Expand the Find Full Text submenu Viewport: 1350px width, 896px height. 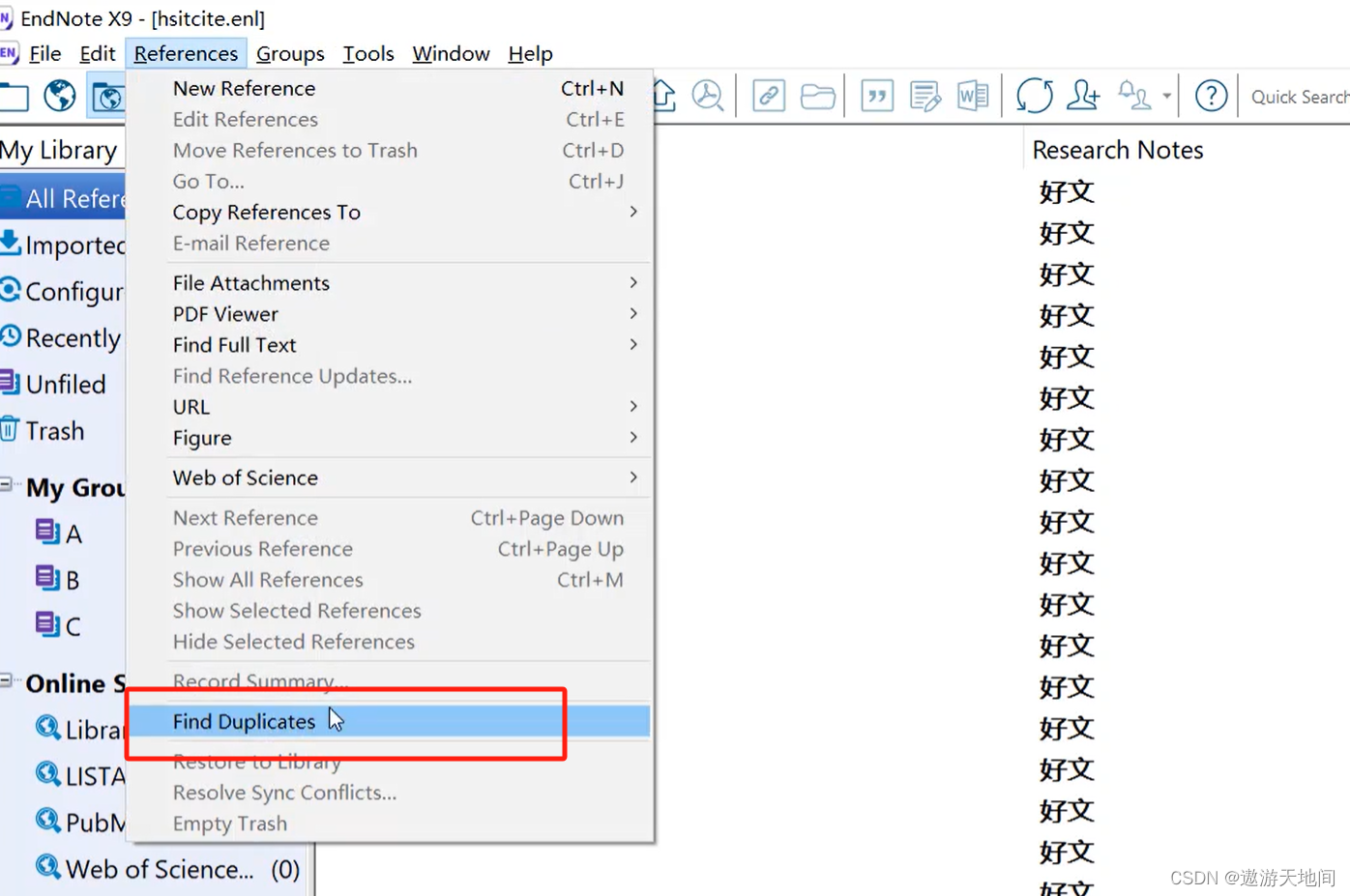[x=391, y=344]
